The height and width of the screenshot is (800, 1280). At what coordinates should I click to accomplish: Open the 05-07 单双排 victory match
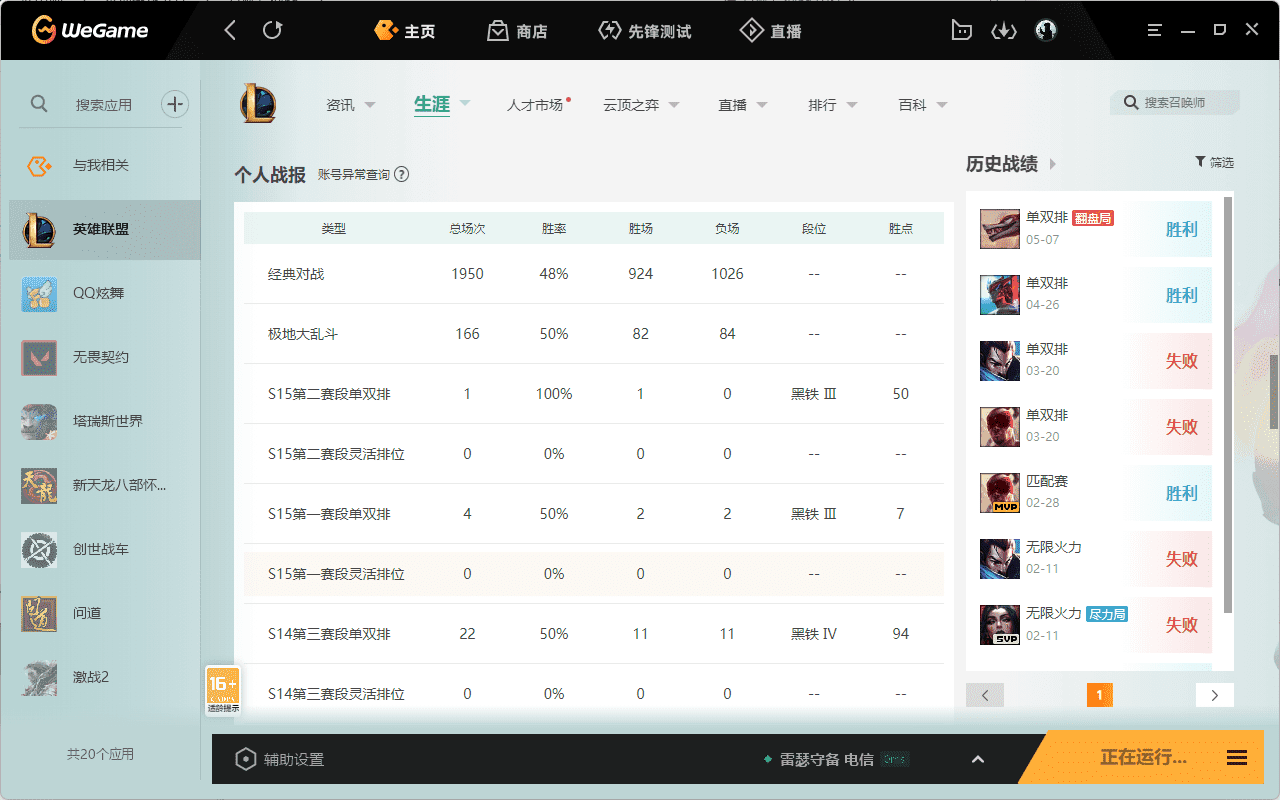[x=1095, y=229]
